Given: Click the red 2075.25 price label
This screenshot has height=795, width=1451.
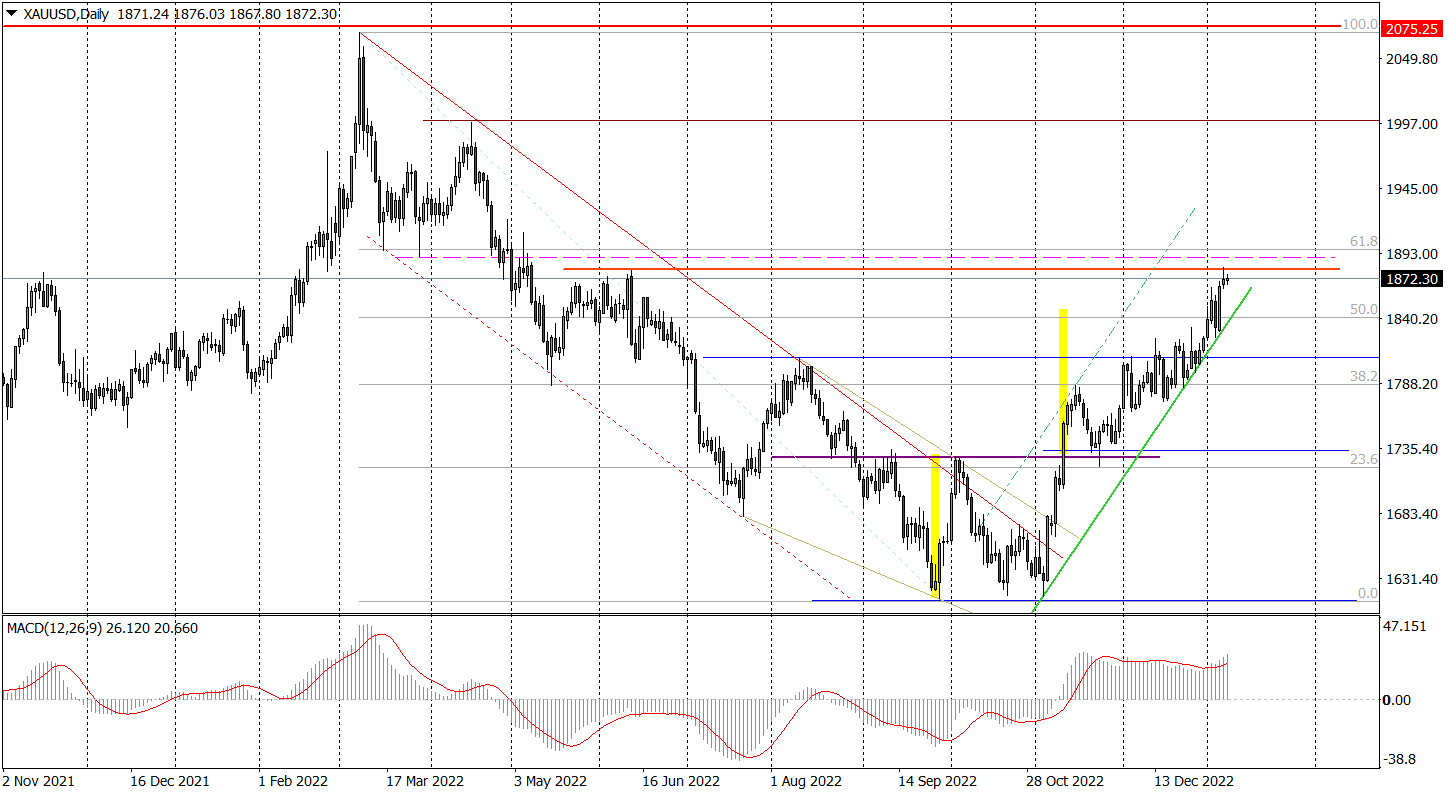Looking at the screenshot, I should coord(1411,30).
